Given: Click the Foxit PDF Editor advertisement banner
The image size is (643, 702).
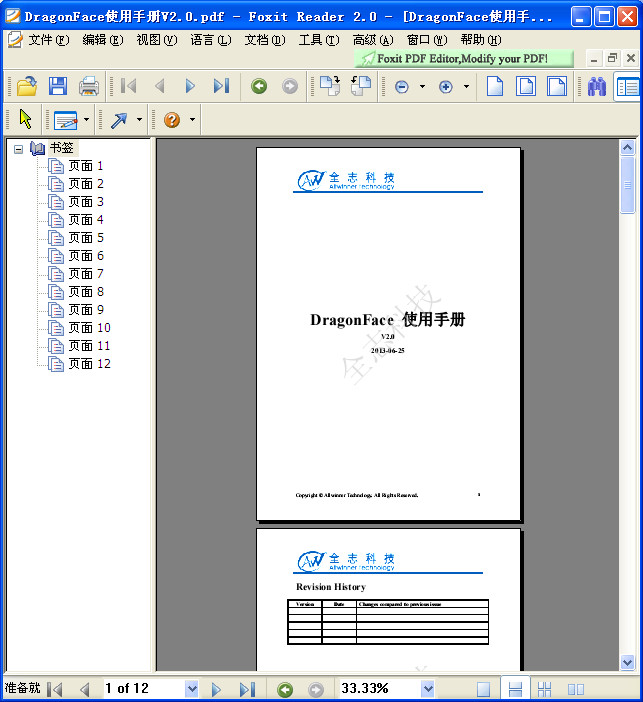Looking at the screenshot, I should pos(464,59).
